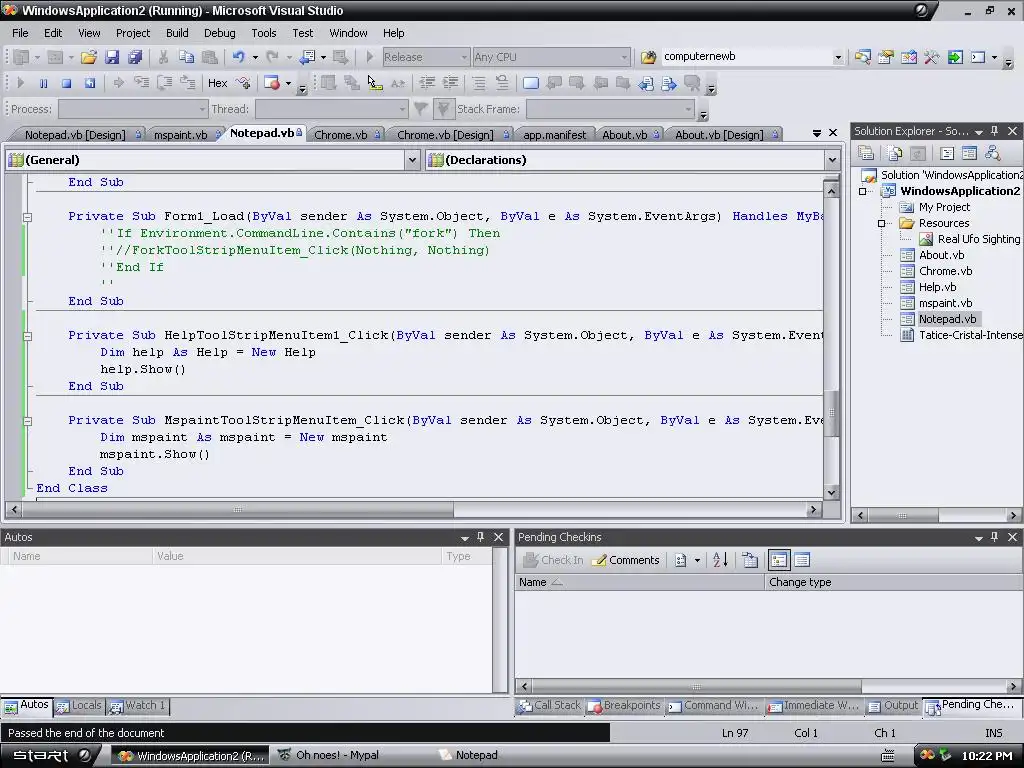Open the Comments view in Pending Checkins

(626, 560)
